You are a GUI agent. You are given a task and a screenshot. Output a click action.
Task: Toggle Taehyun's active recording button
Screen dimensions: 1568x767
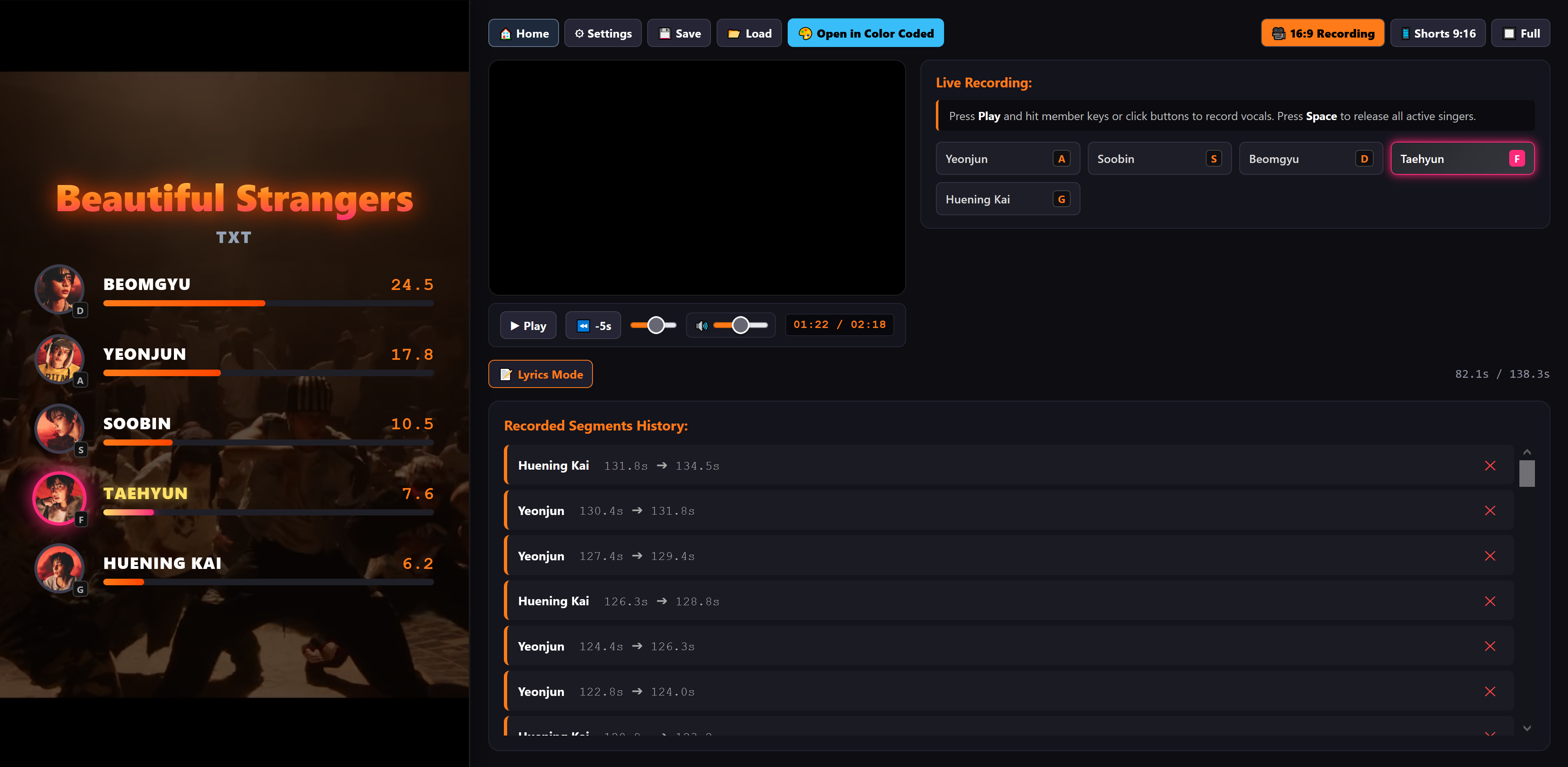pos(1463,159)
